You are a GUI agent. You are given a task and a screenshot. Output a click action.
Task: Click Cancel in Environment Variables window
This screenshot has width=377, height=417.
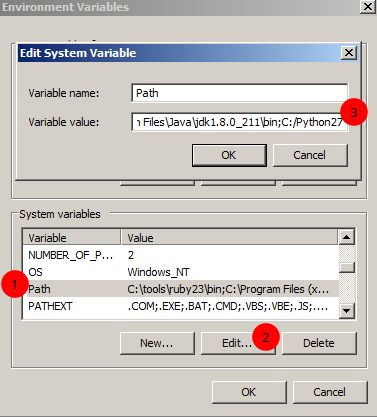[x=330, y=392]
